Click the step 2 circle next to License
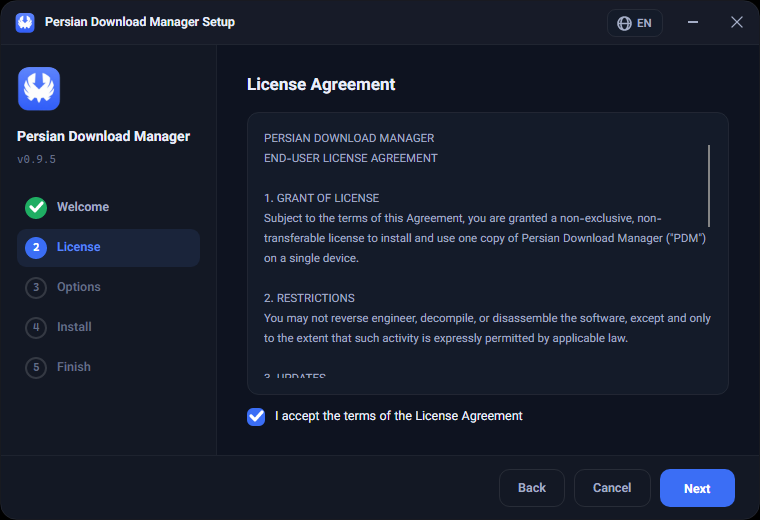 pyautogui.click(x=36, y=248)
